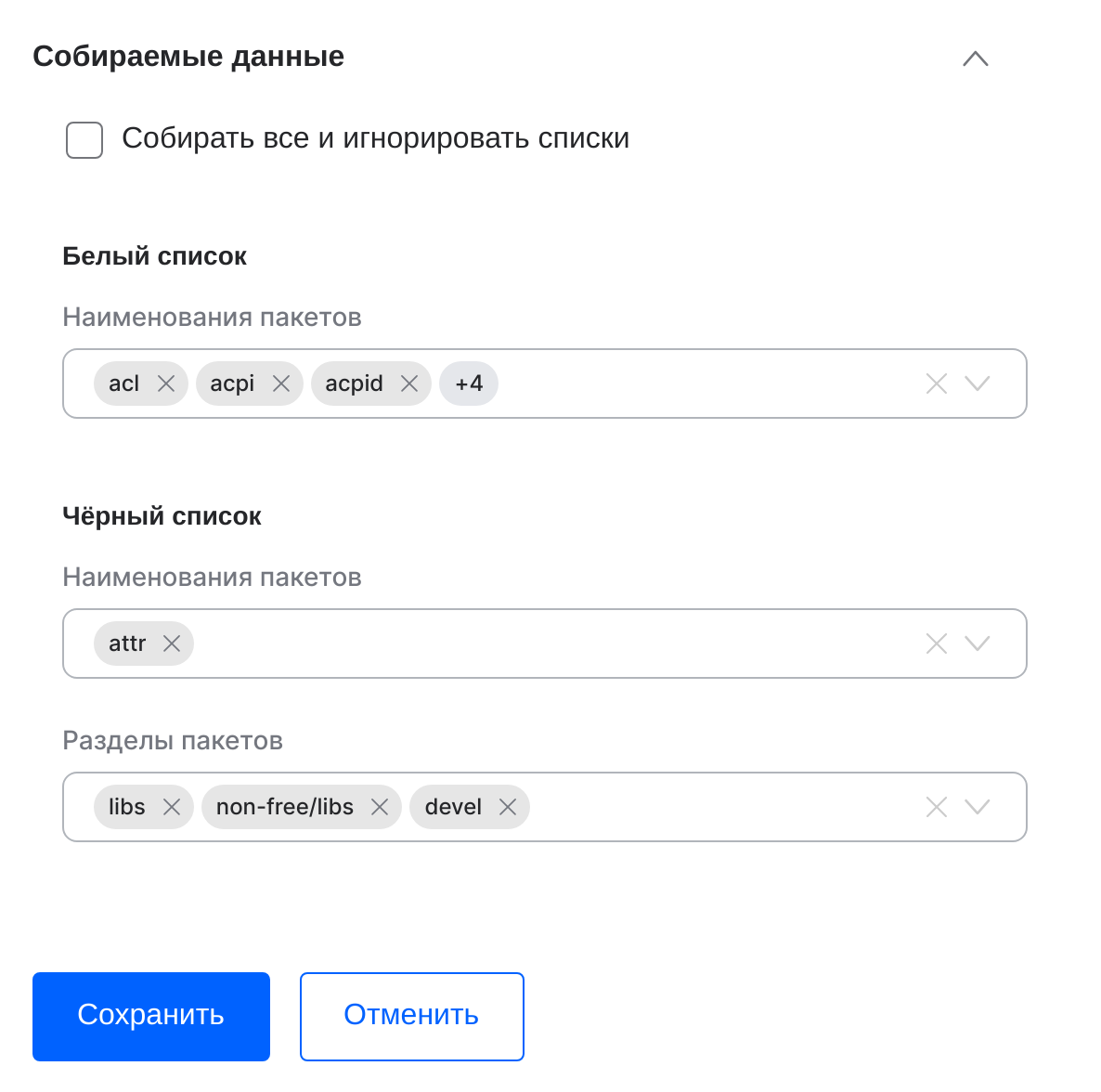This screenshot has width=1101, height=1092.
Task: Remove the acl tag from whitelist
Action: (166, 383)
